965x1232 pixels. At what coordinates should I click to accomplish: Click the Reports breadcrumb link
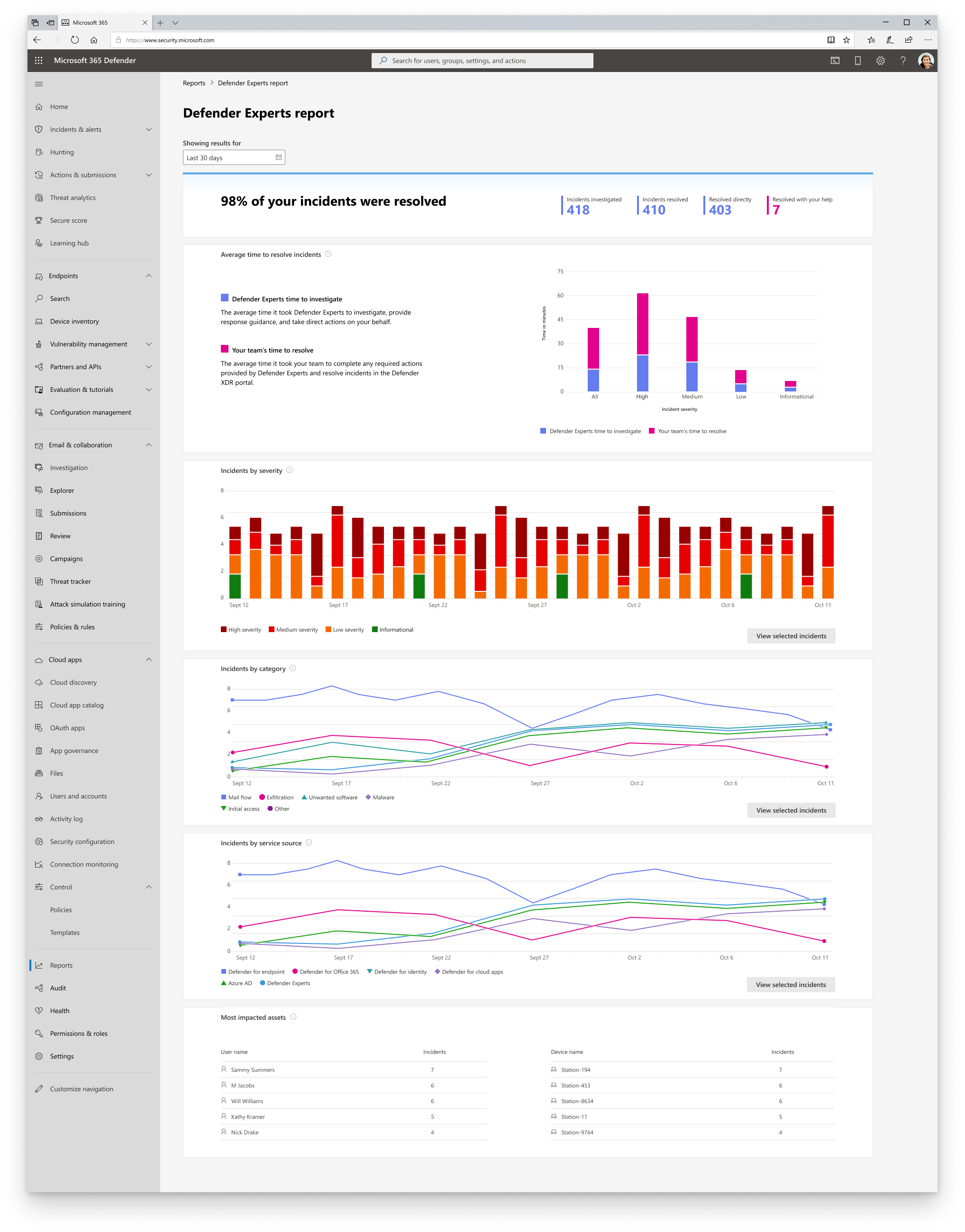click(194, 83)
